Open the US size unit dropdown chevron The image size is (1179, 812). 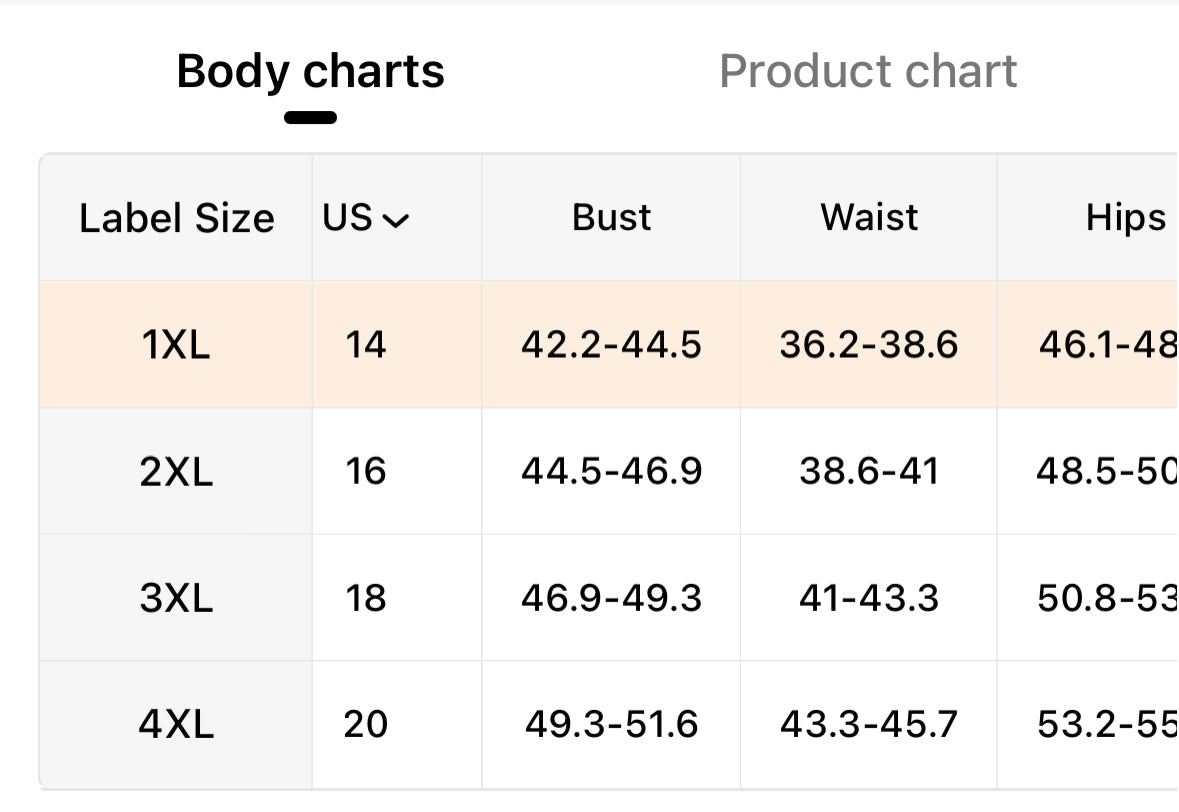[396, 220]
